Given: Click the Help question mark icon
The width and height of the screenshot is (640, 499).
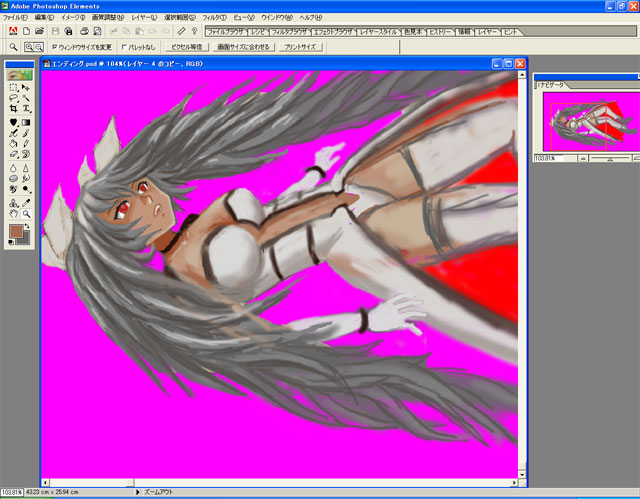Looking at the screenshot, I should [x=194, y=31].
